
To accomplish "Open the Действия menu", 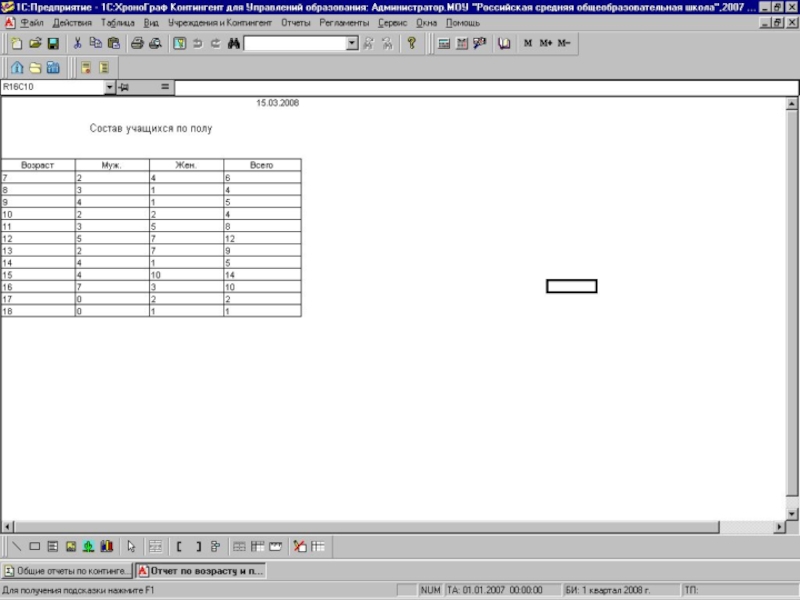I will click(x=72, y=23).
